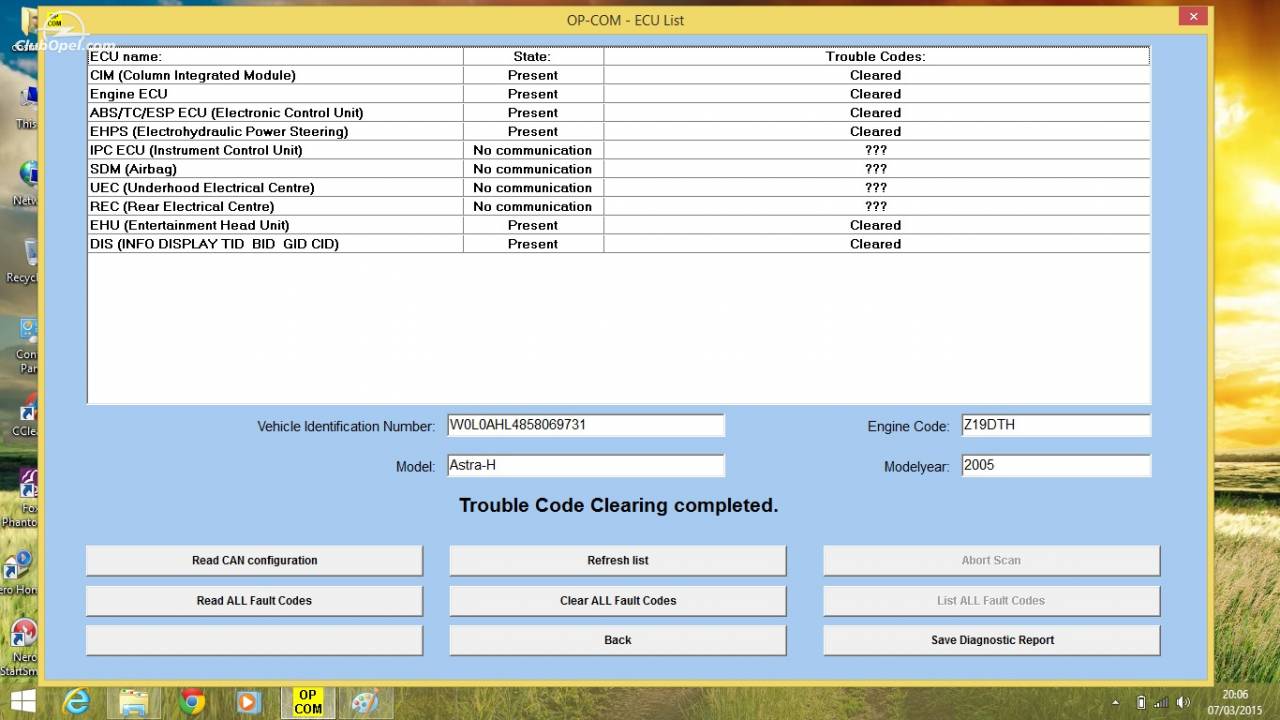This screenshot has width=1280, height=720.
Task: Open the Windows Start button
Action: coord(23,701)
